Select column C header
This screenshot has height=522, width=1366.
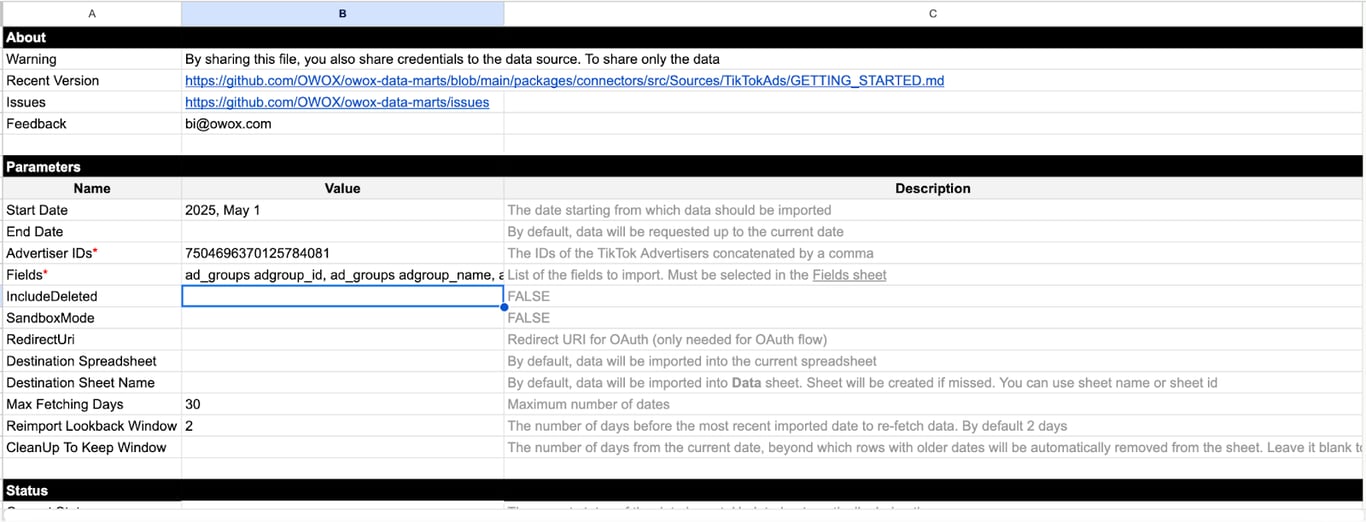coord(934,13)
